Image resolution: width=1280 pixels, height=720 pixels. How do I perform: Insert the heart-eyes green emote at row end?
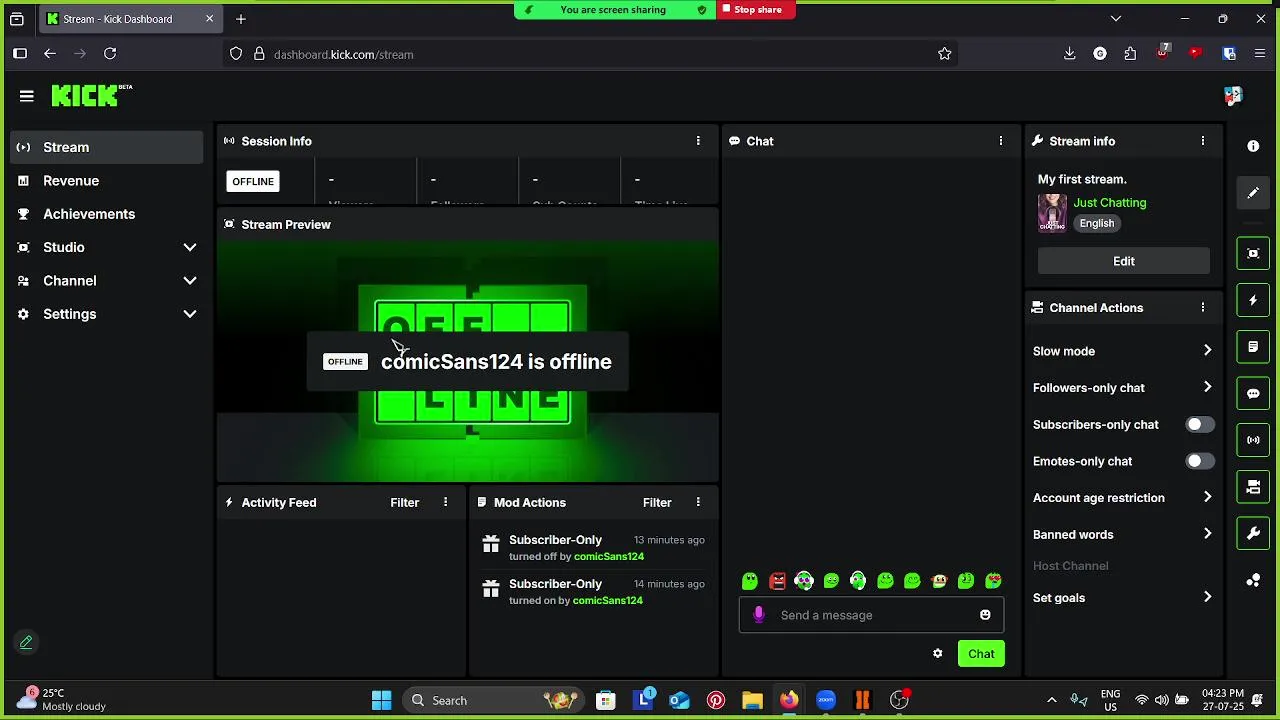(x=993, y=581)
